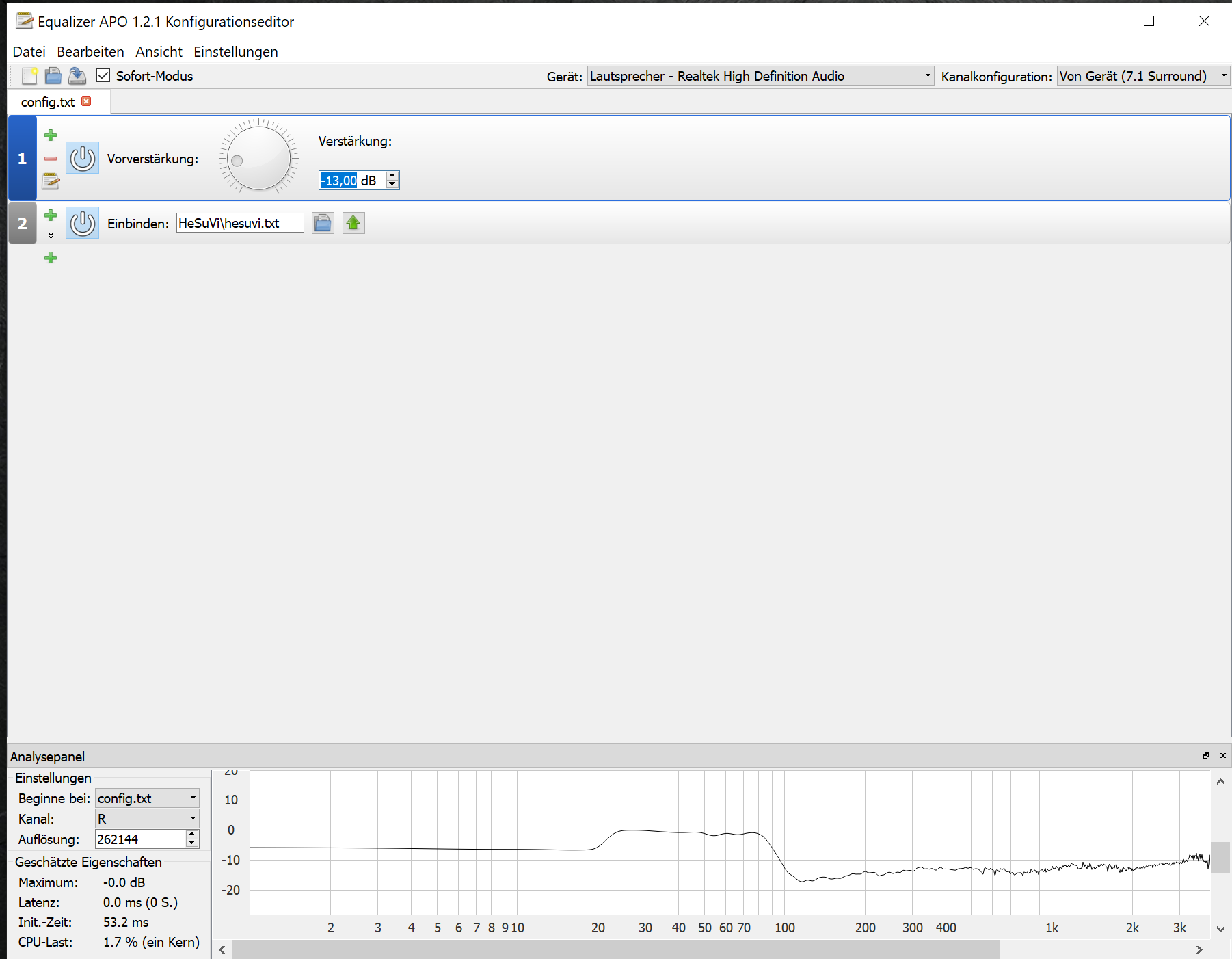The height and width of the screenshot is (959, 1232).
Task: Open included file with green arrow icon
Action: coord(353,223)
